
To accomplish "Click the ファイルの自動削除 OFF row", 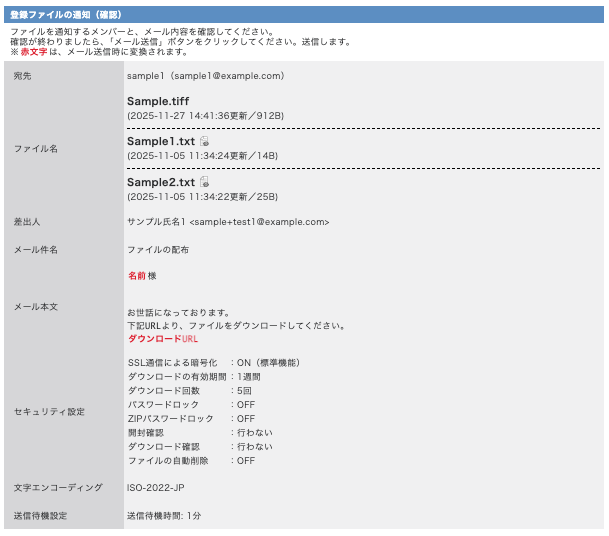I will pyautogui.click(x=191, y=461).
